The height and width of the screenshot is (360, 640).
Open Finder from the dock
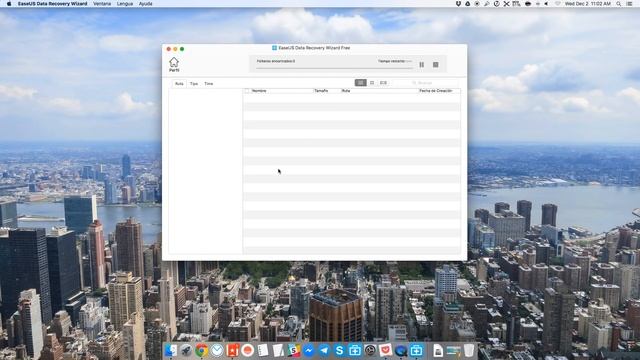point(171,350)
